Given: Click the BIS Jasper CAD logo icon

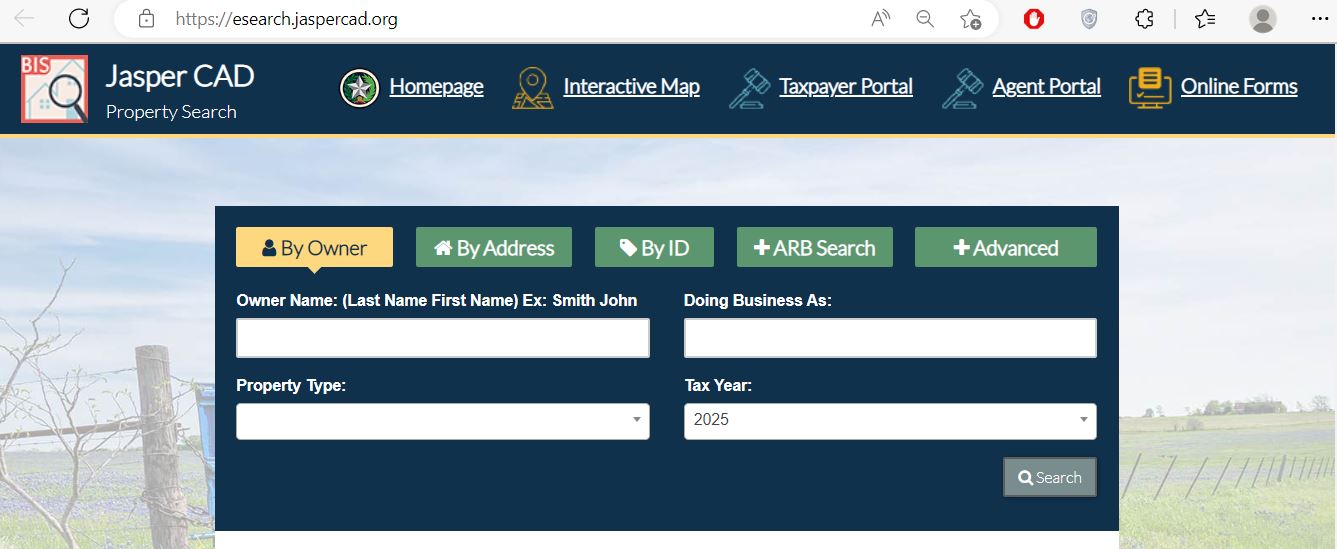Looking at the screenshot, I should (x=54, y=89).
